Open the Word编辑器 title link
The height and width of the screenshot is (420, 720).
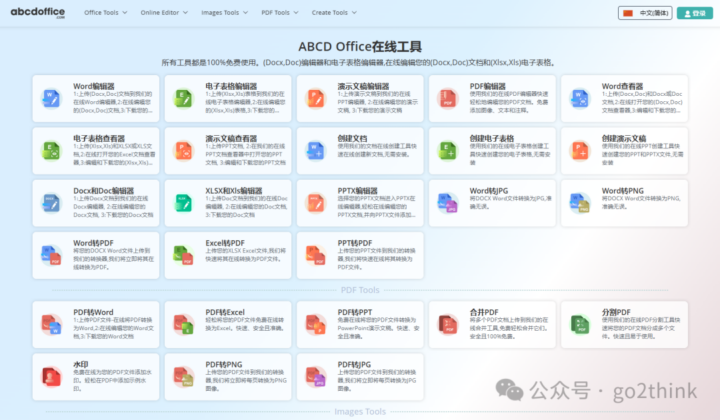[94, 86]
